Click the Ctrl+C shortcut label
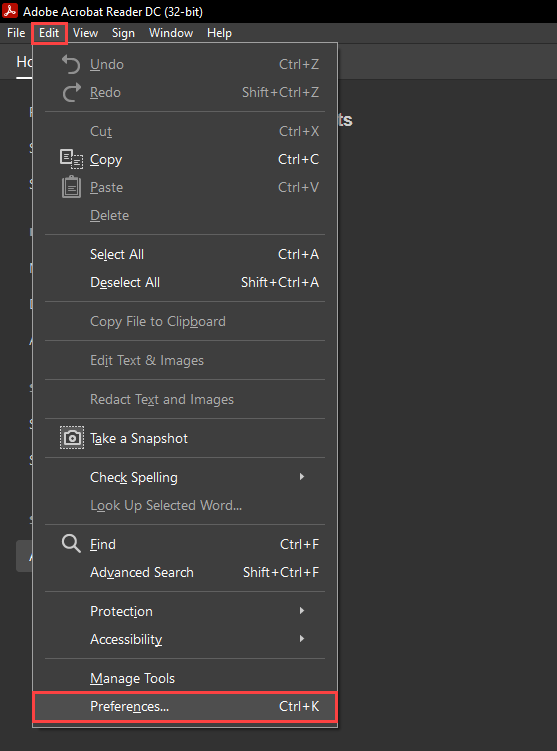The width and height of the screenshot is (557, 751). [x=298, y=159]
